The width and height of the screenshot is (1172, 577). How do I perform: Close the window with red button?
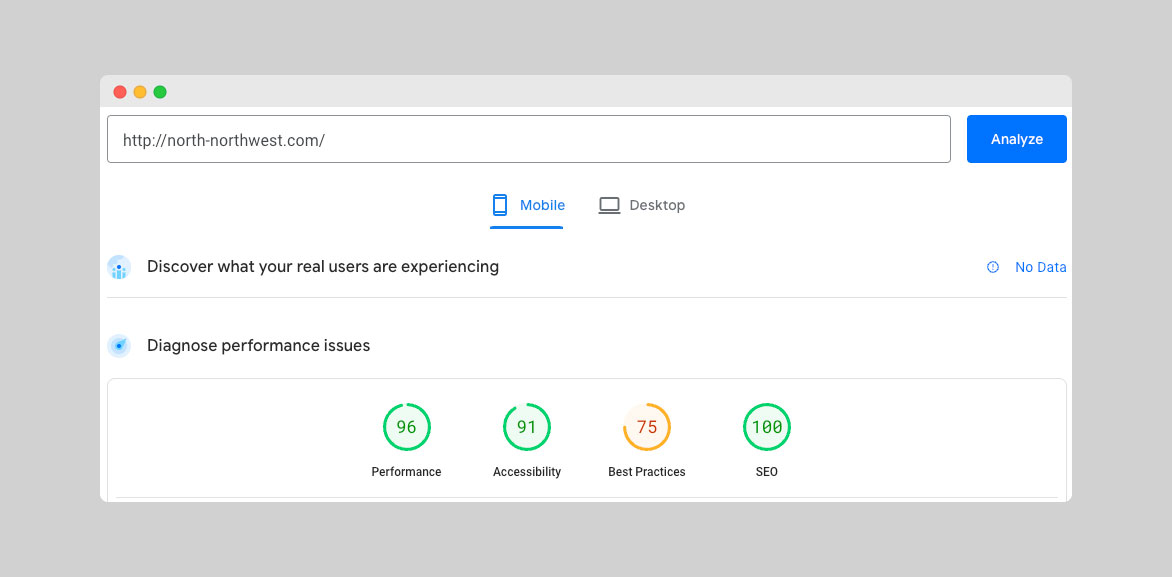coord(120,92)
